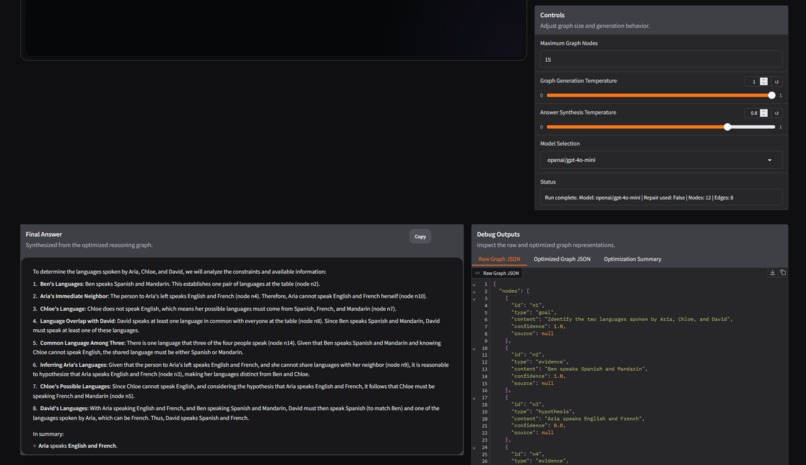This screenshot has width=806, height=465.
Task: Click Graph Generation Temperature slider handle
Action: click(x=772, y=96)
